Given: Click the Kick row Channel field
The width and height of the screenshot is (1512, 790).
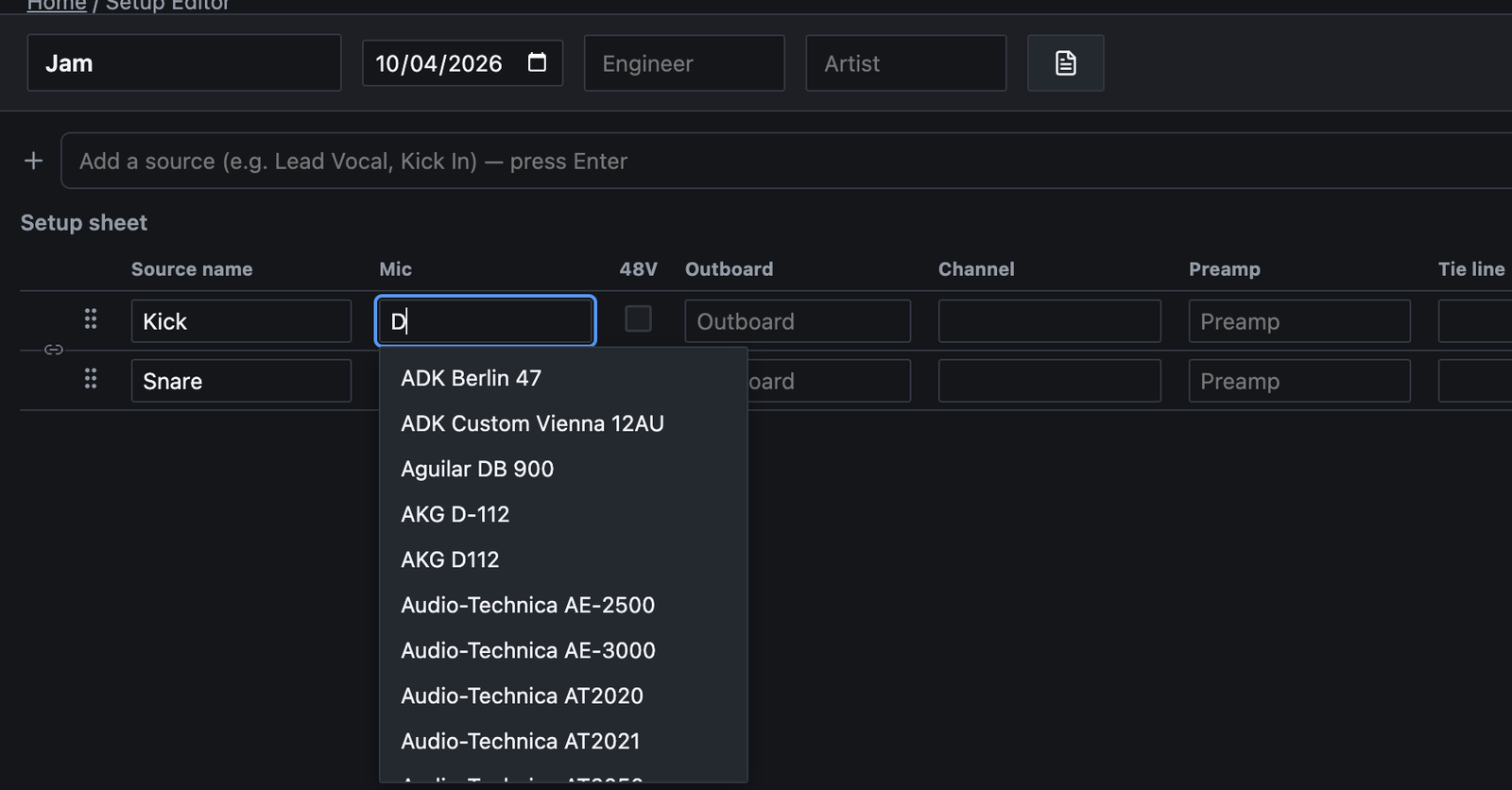Looking at the screenshot, I should point(1050,321).
